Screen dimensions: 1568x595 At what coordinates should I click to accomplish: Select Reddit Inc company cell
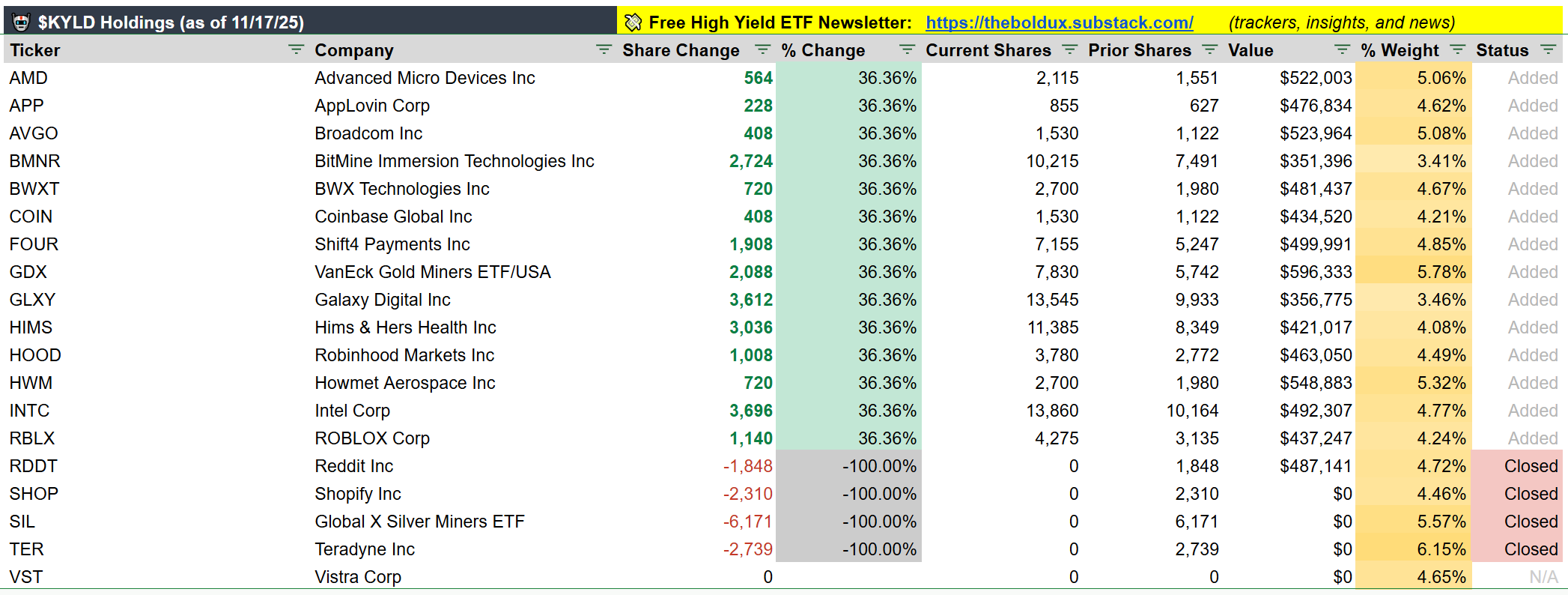(463, 466)
